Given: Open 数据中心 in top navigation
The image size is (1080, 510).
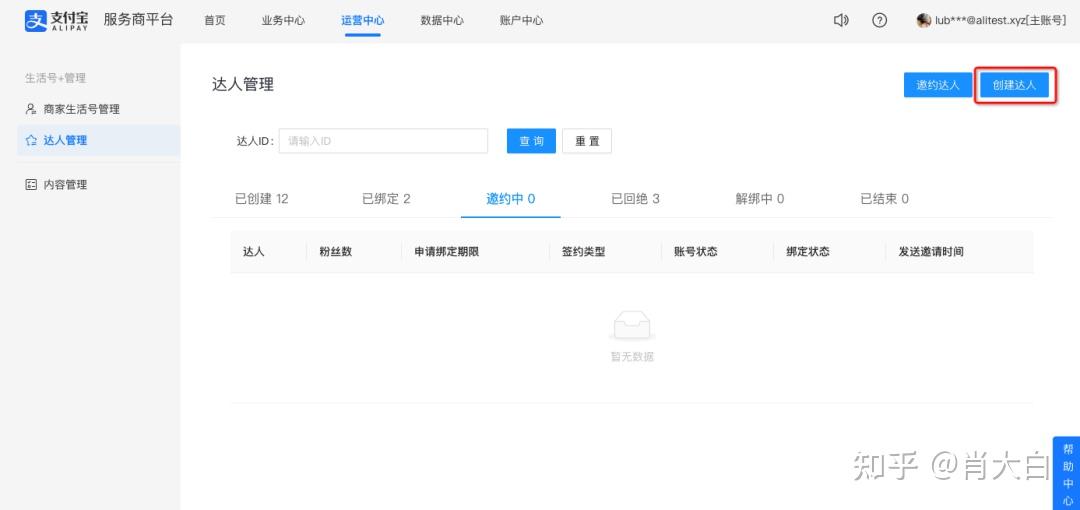Looking at the screenshot, I should [x=442, y=21].
